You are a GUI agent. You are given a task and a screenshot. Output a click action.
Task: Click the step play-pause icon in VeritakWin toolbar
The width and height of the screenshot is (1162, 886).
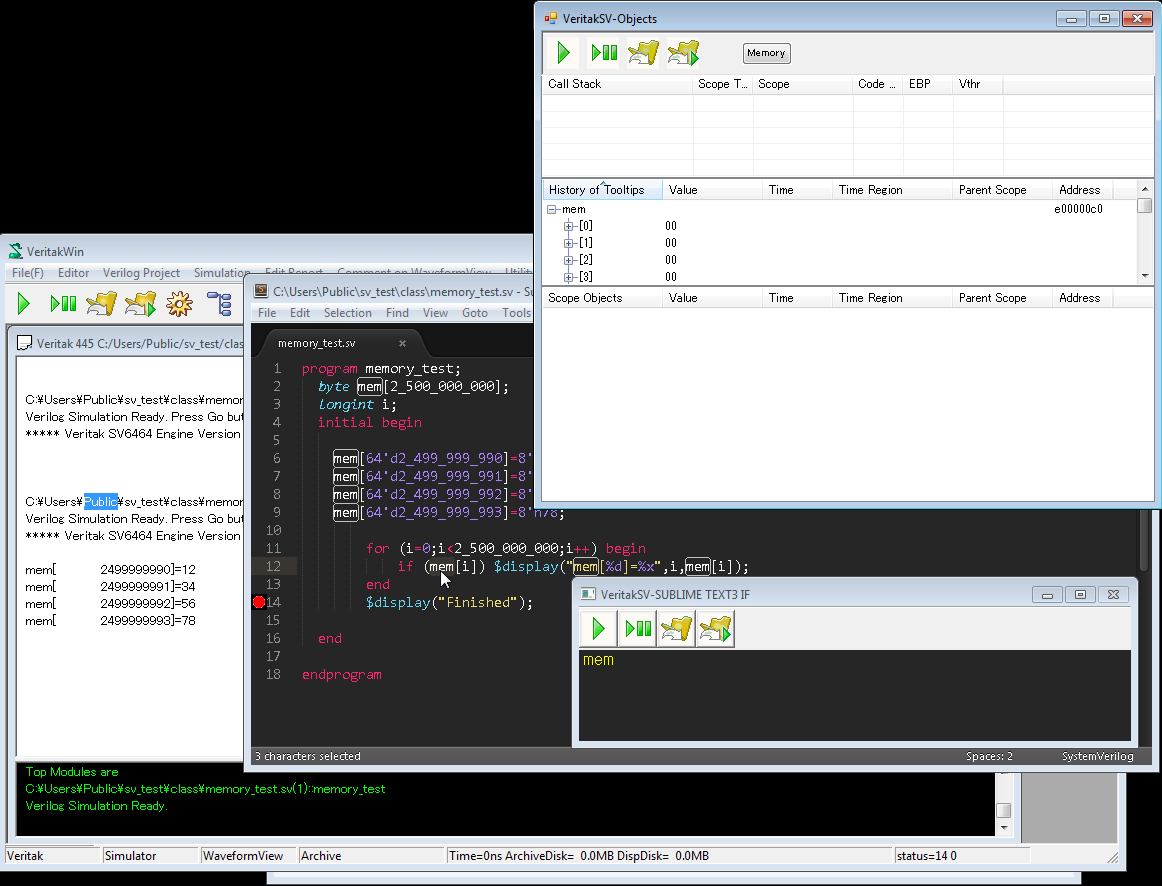[x=63, y=303]
